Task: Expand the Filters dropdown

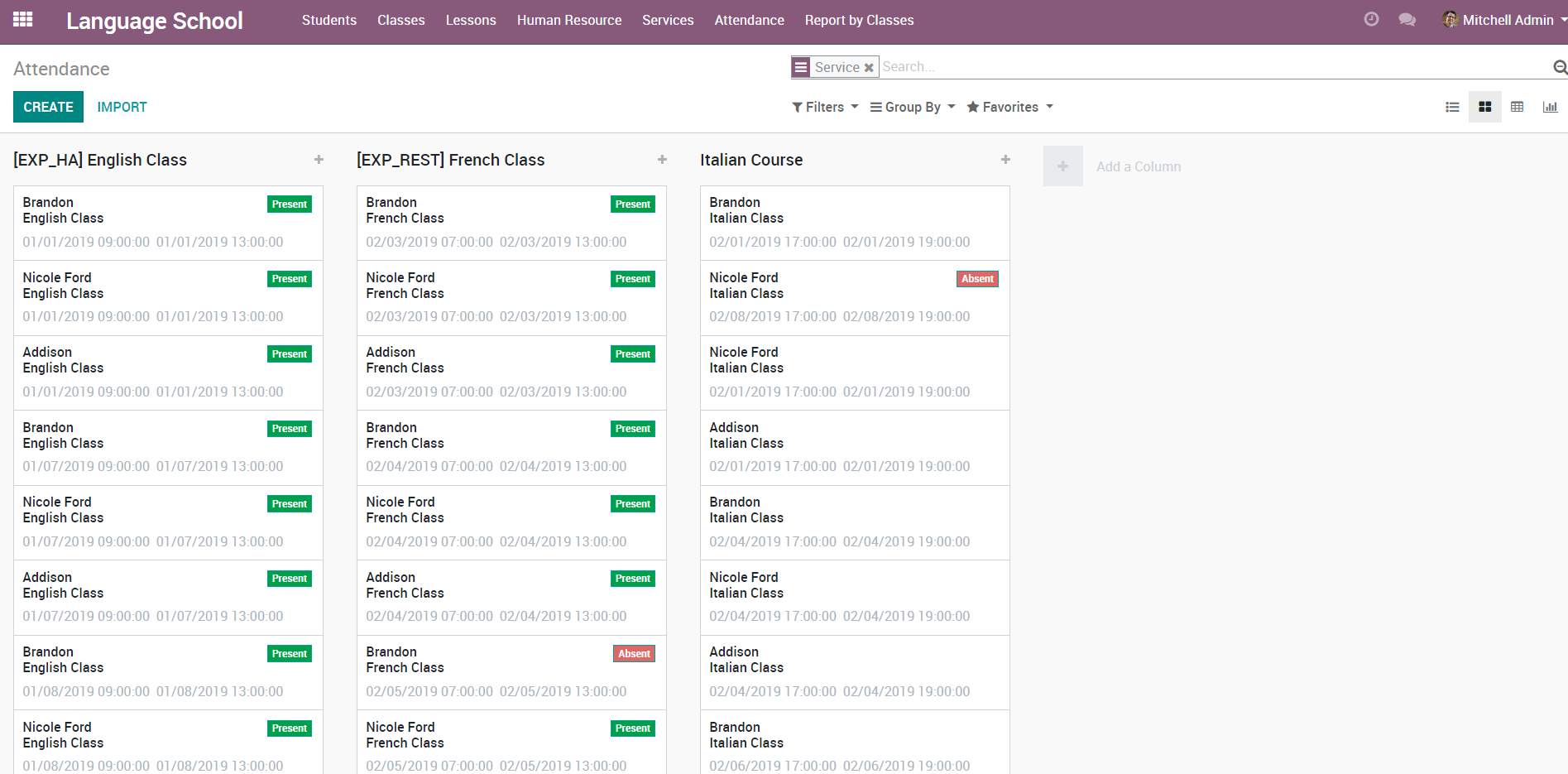Action: pyautogui.click(x=825, y=107)
